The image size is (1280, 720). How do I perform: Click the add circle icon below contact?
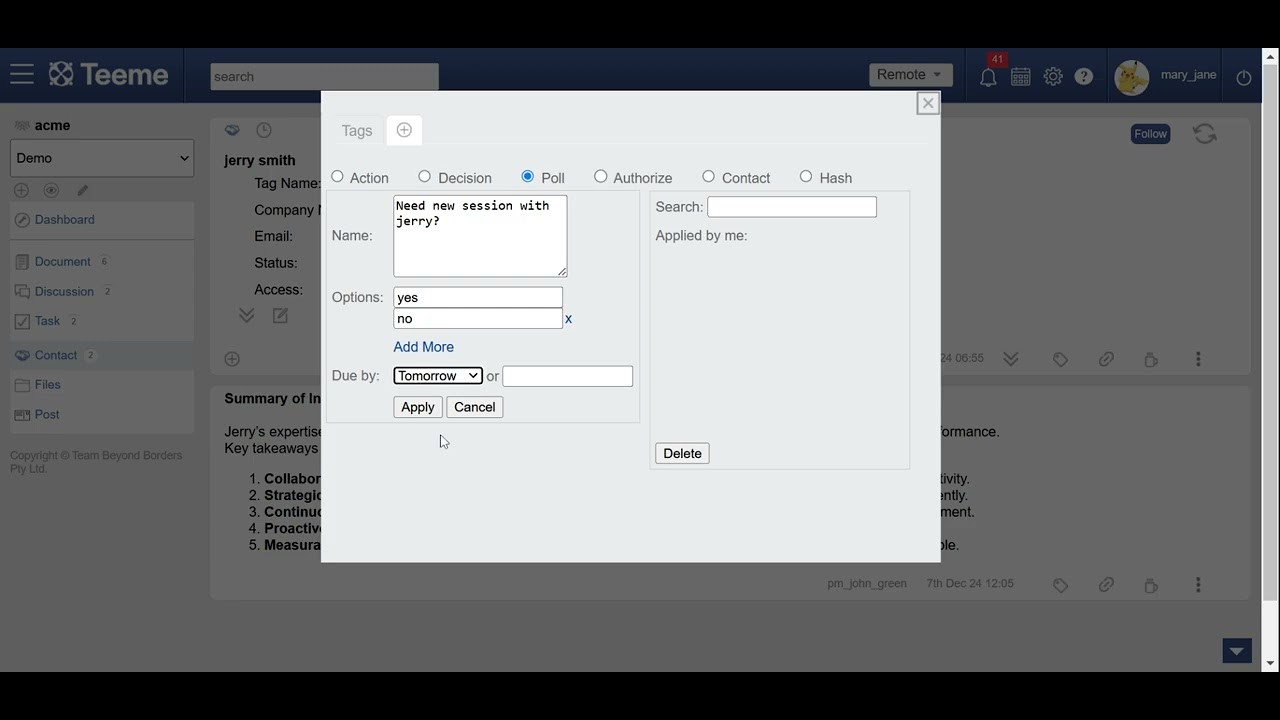[232, 359]
